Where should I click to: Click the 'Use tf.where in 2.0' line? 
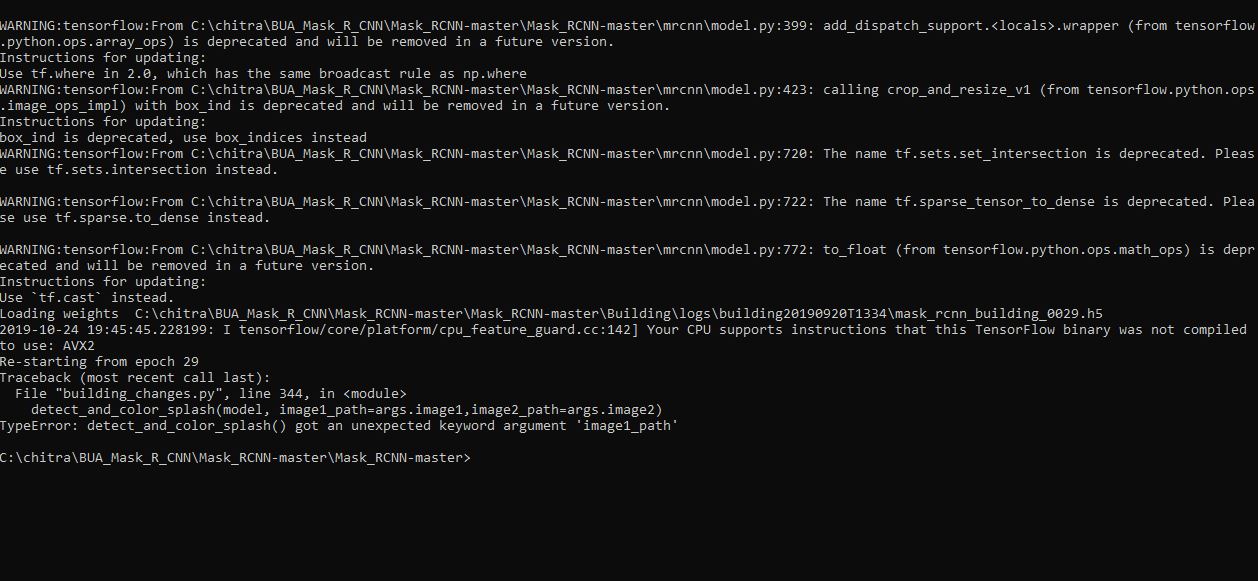click(263, 74)
